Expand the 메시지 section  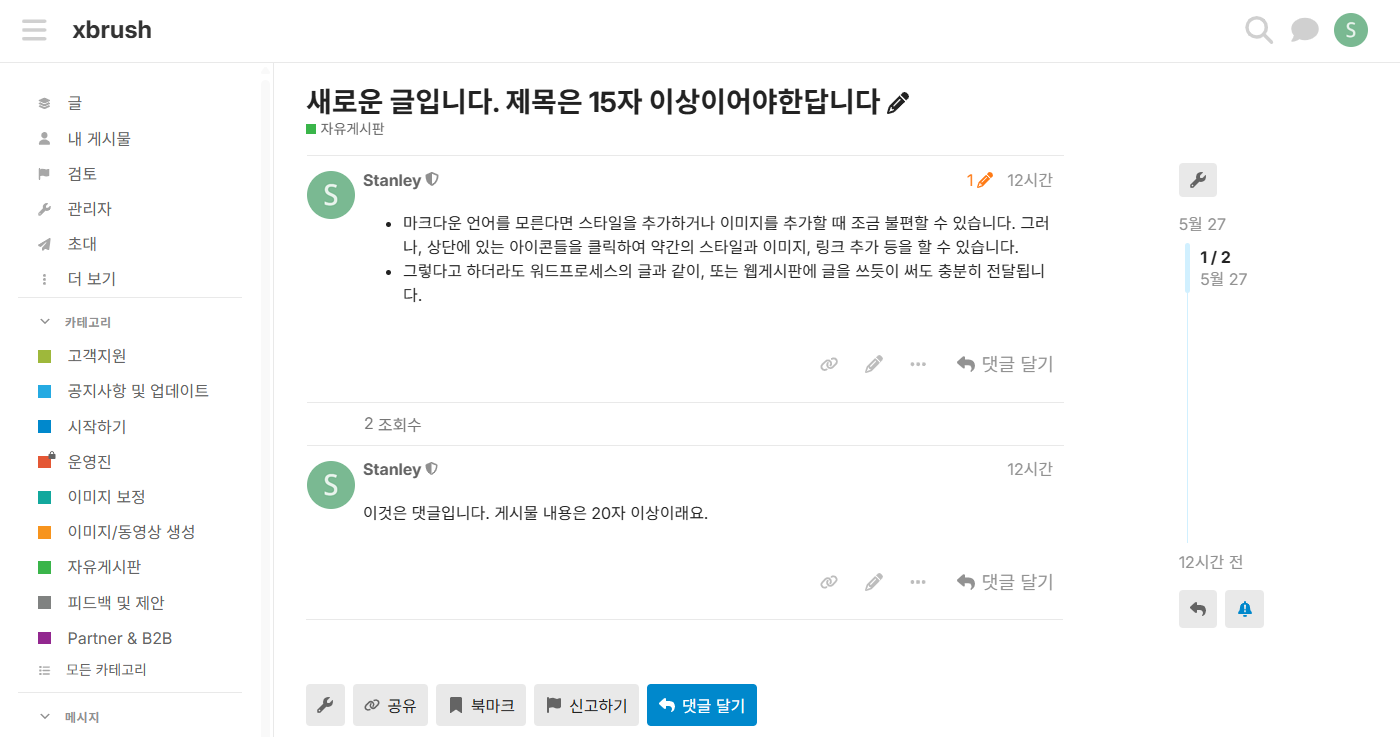point(43,716)
